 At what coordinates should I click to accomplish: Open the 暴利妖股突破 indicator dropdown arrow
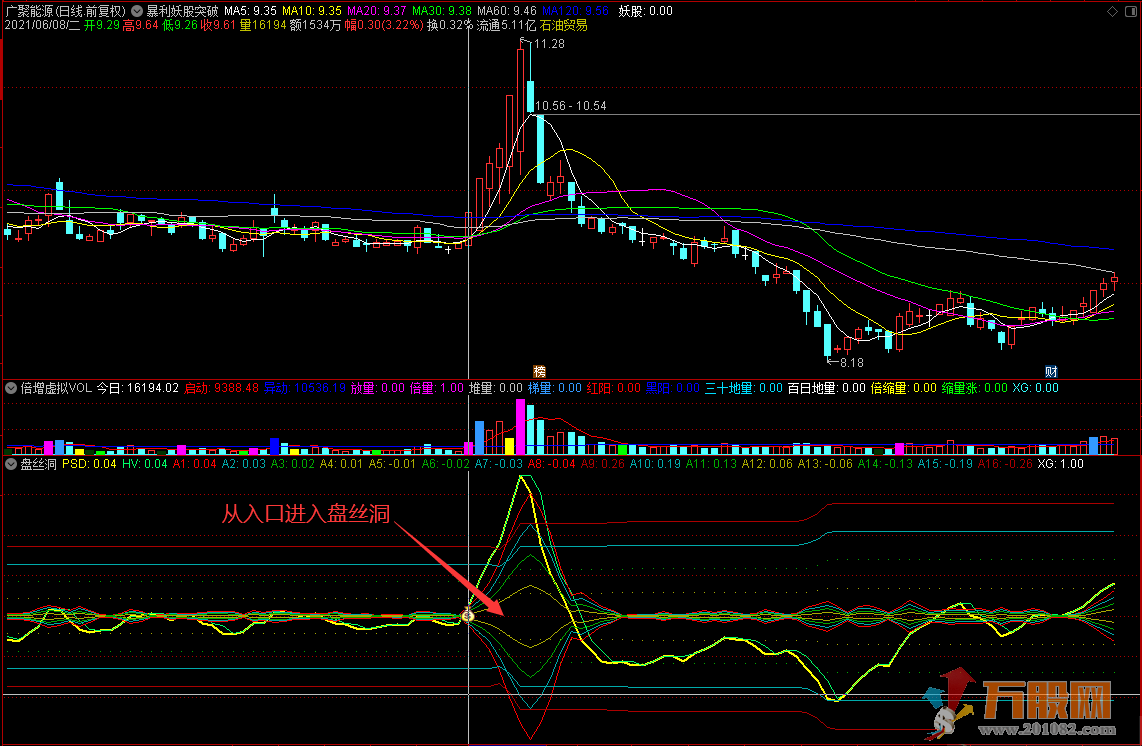point(137,11)
